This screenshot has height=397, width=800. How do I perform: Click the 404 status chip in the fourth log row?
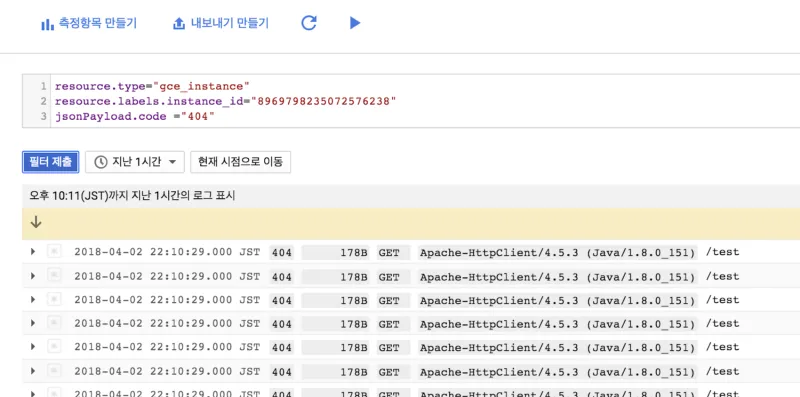pyautogui.click(x=282, y=324)
